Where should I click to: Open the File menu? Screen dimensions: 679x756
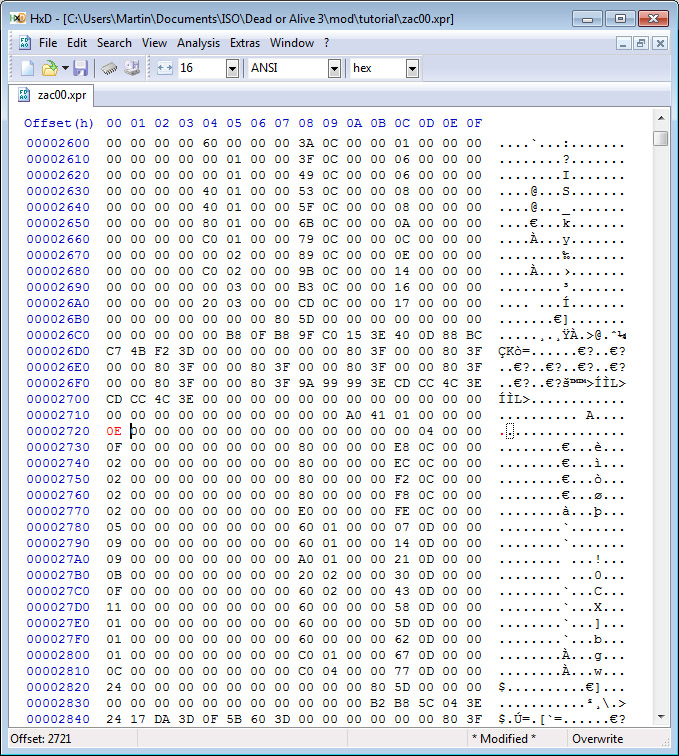point(48,43)
